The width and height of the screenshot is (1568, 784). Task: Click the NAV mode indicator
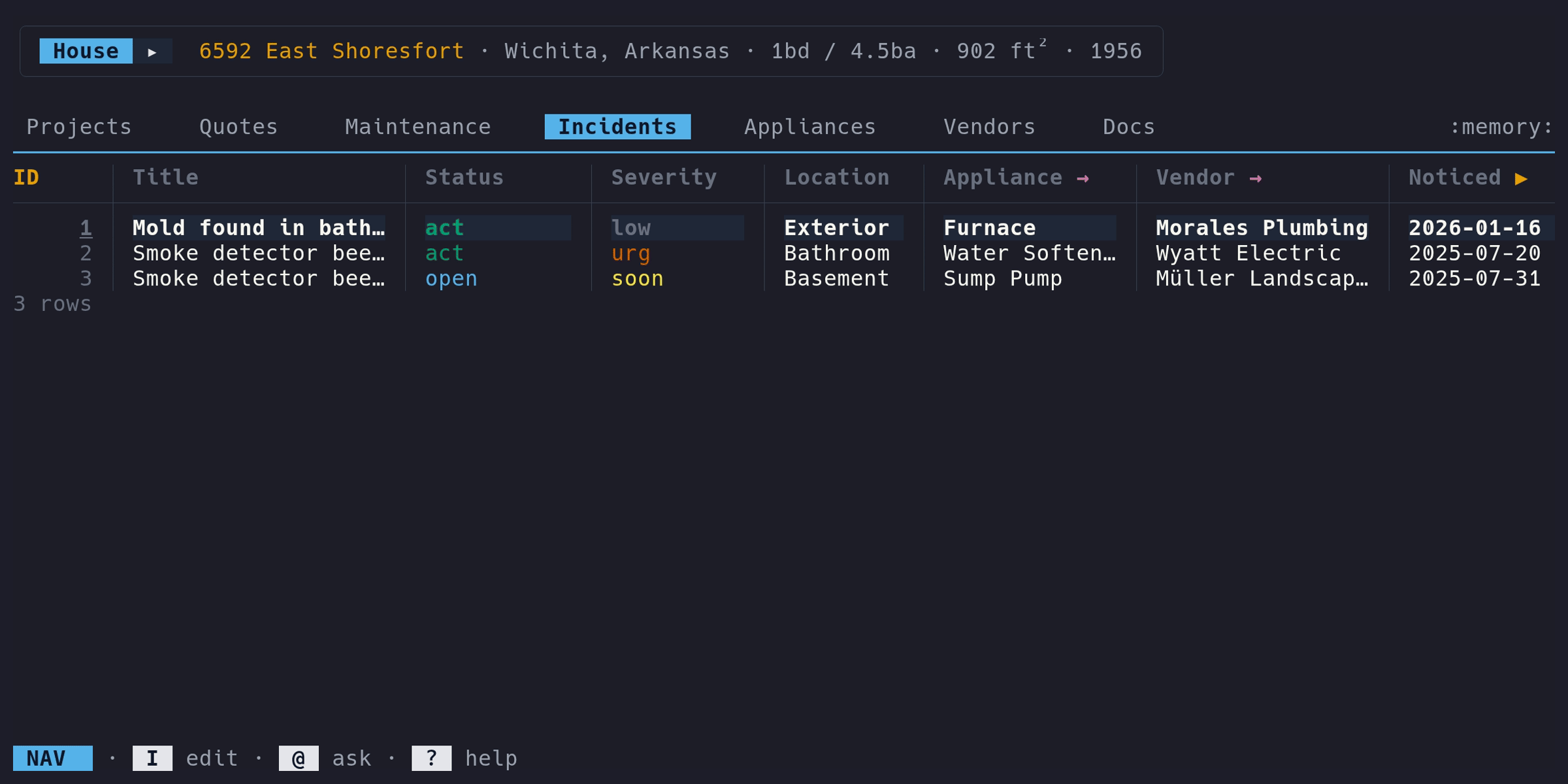(x=52, y=758)
